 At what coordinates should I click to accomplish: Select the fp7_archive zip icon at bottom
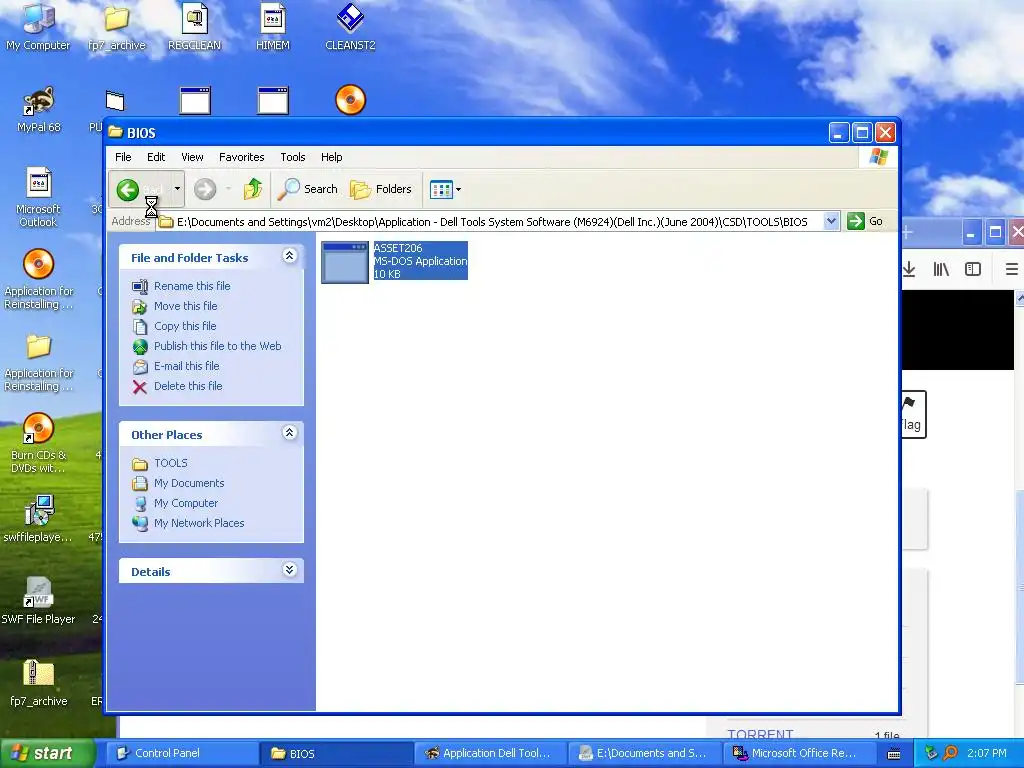point(39,684)
